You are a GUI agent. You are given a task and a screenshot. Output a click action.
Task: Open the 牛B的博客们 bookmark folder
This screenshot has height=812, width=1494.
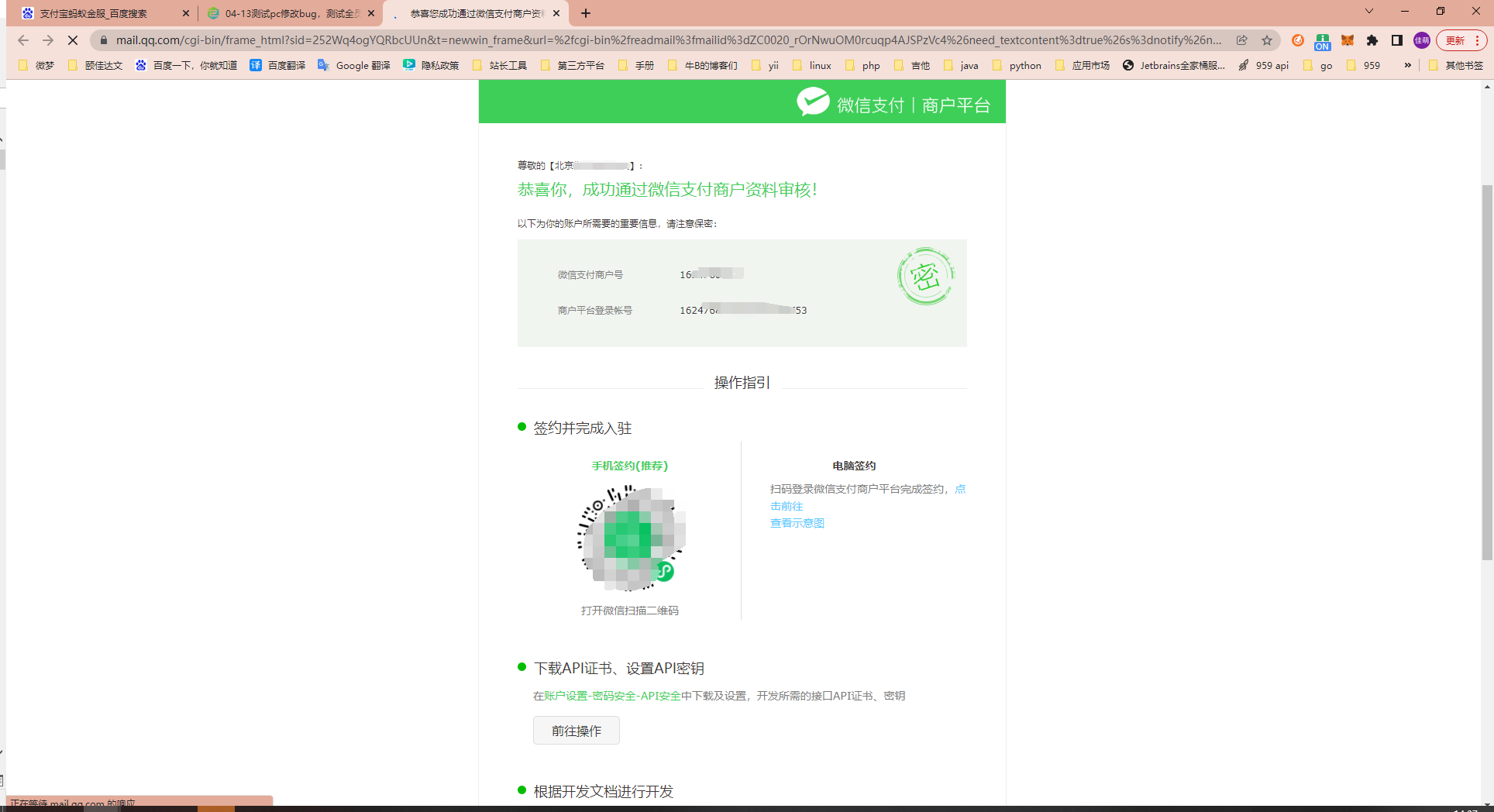(x=702, y=65)
